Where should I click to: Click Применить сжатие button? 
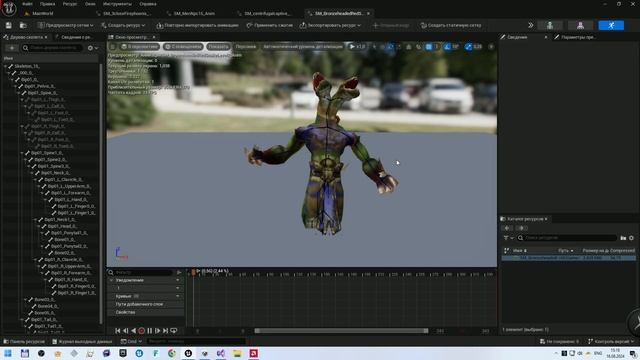coord(269,25)
